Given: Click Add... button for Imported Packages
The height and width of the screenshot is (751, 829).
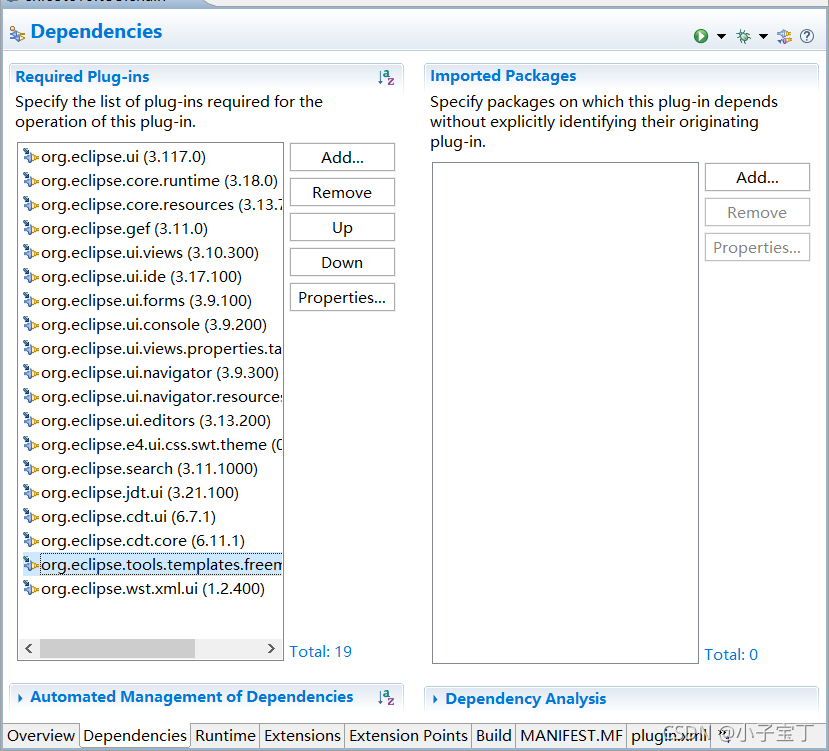Looking at the screenshot, I should tap(757, 177).
